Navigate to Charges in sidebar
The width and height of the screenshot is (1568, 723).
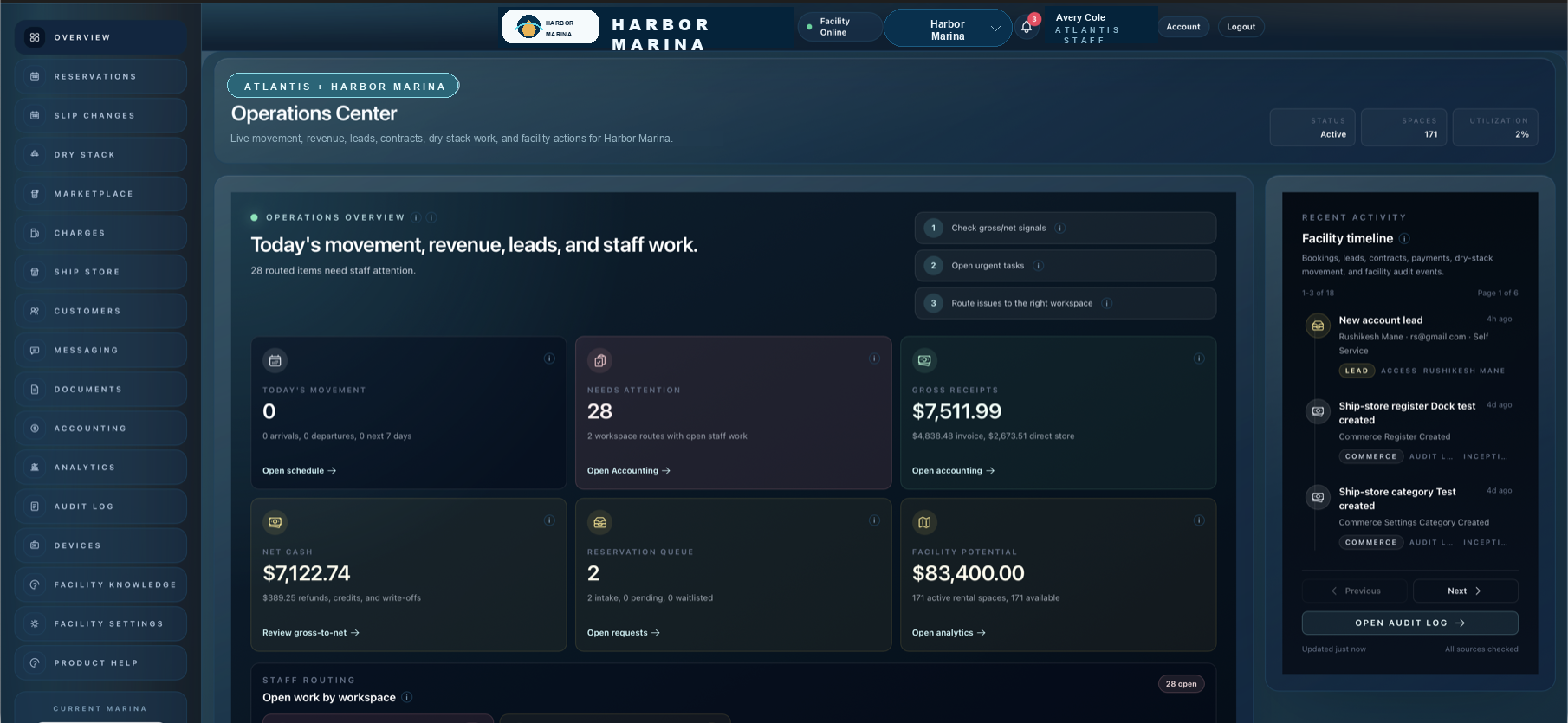click(100, 233)
